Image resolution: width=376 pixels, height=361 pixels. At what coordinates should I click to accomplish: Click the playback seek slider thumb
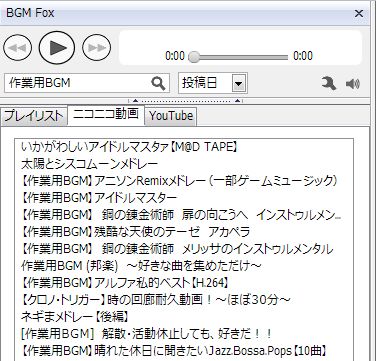[x=194, y=57]
